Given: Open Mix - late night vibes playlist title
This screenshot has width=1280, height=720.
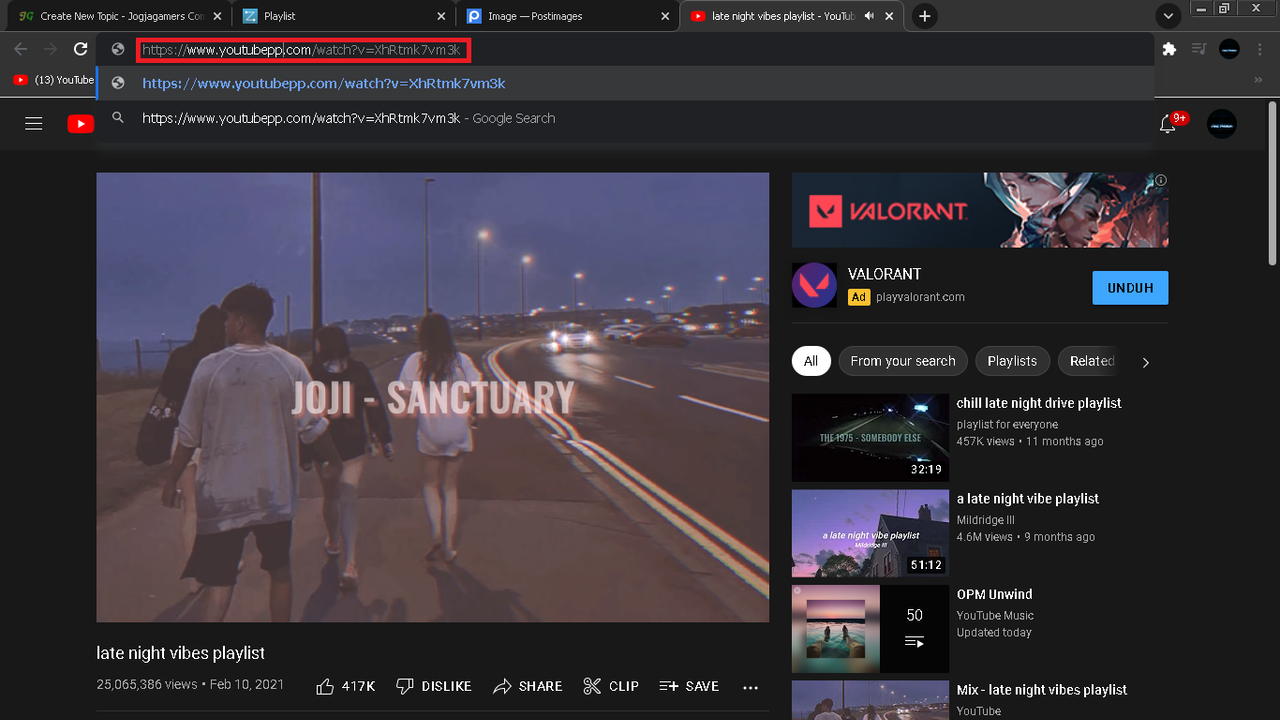Looking at the screenshot, I should (x=1041, y=690).
